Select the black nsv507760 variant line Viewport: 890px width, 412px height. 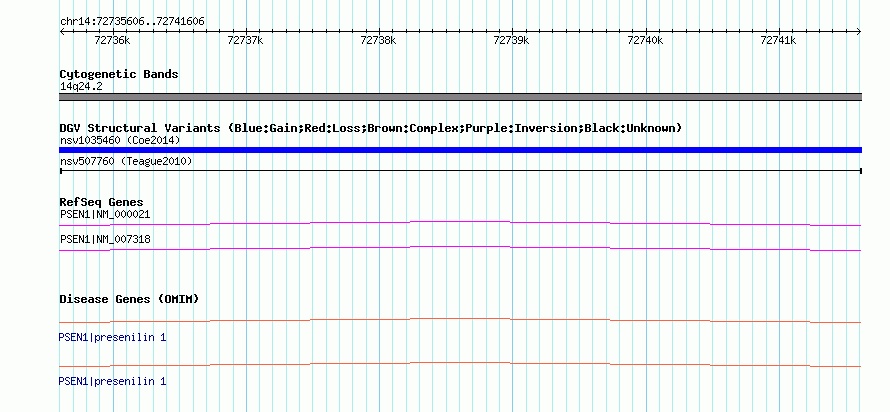point(460,170)
